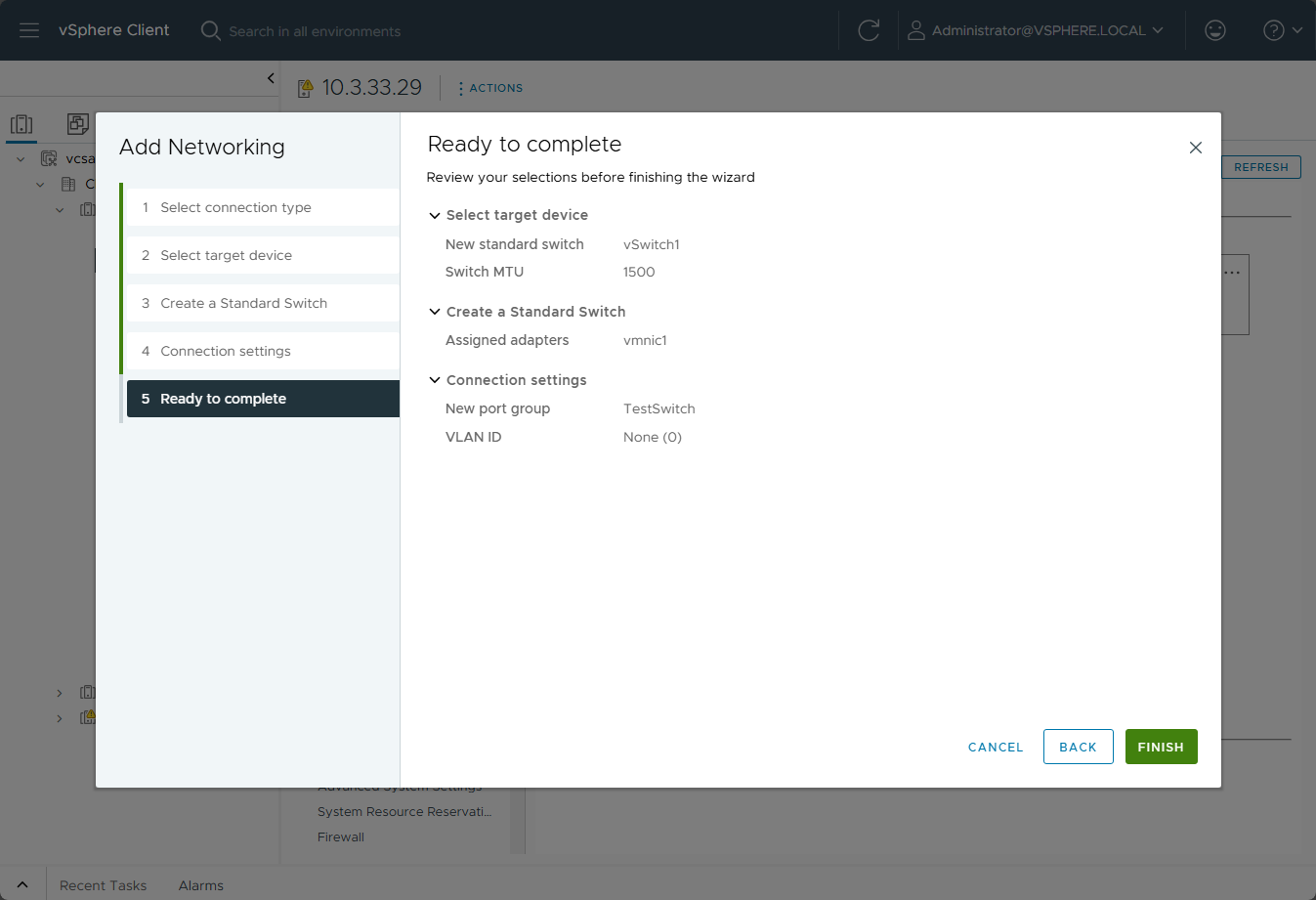Open the Administrator@VSPHERE.LOCAL user dropdown

tap(1036, 30)
